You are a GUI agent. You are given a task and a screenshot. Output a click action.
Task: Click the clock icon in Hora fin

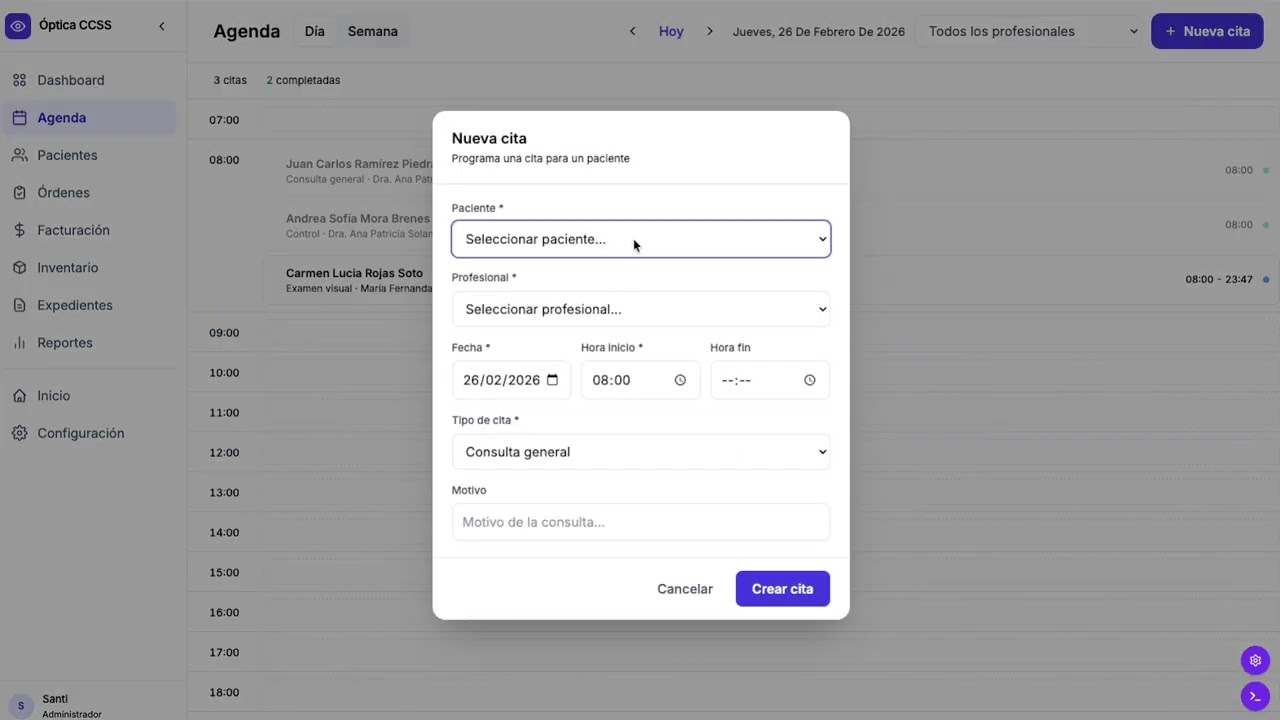(810, 380)
